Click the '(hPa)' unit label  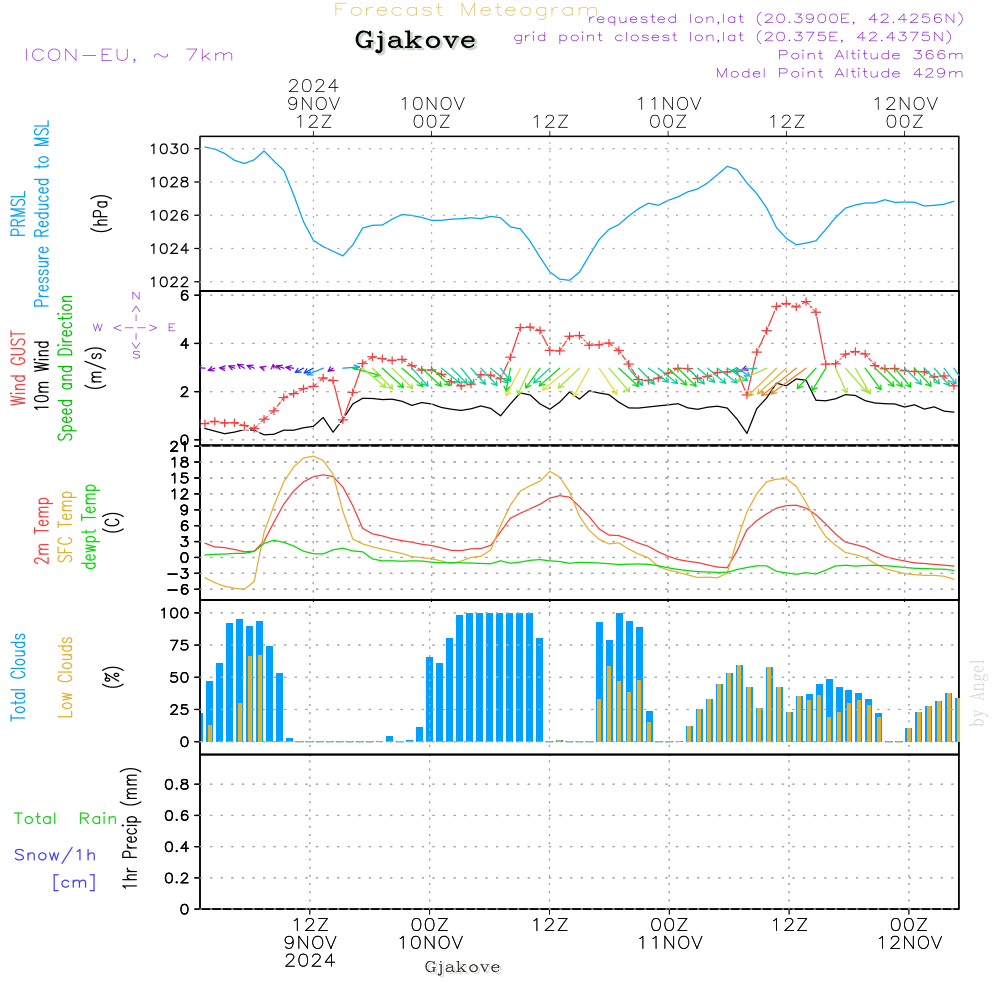101,213
